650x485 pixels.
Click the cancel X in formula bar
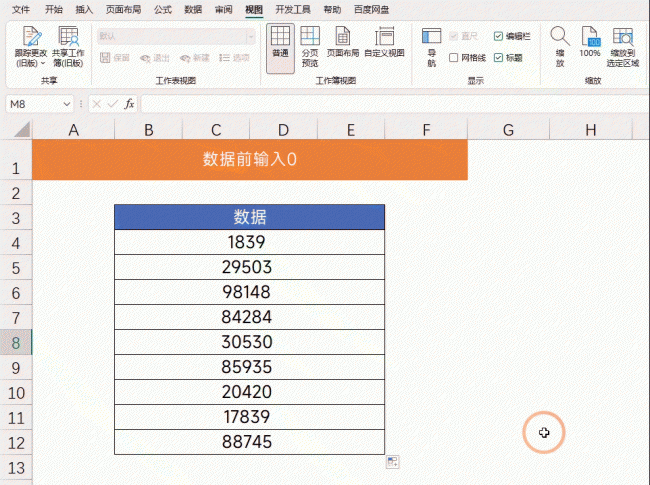[x=97, y=104]
